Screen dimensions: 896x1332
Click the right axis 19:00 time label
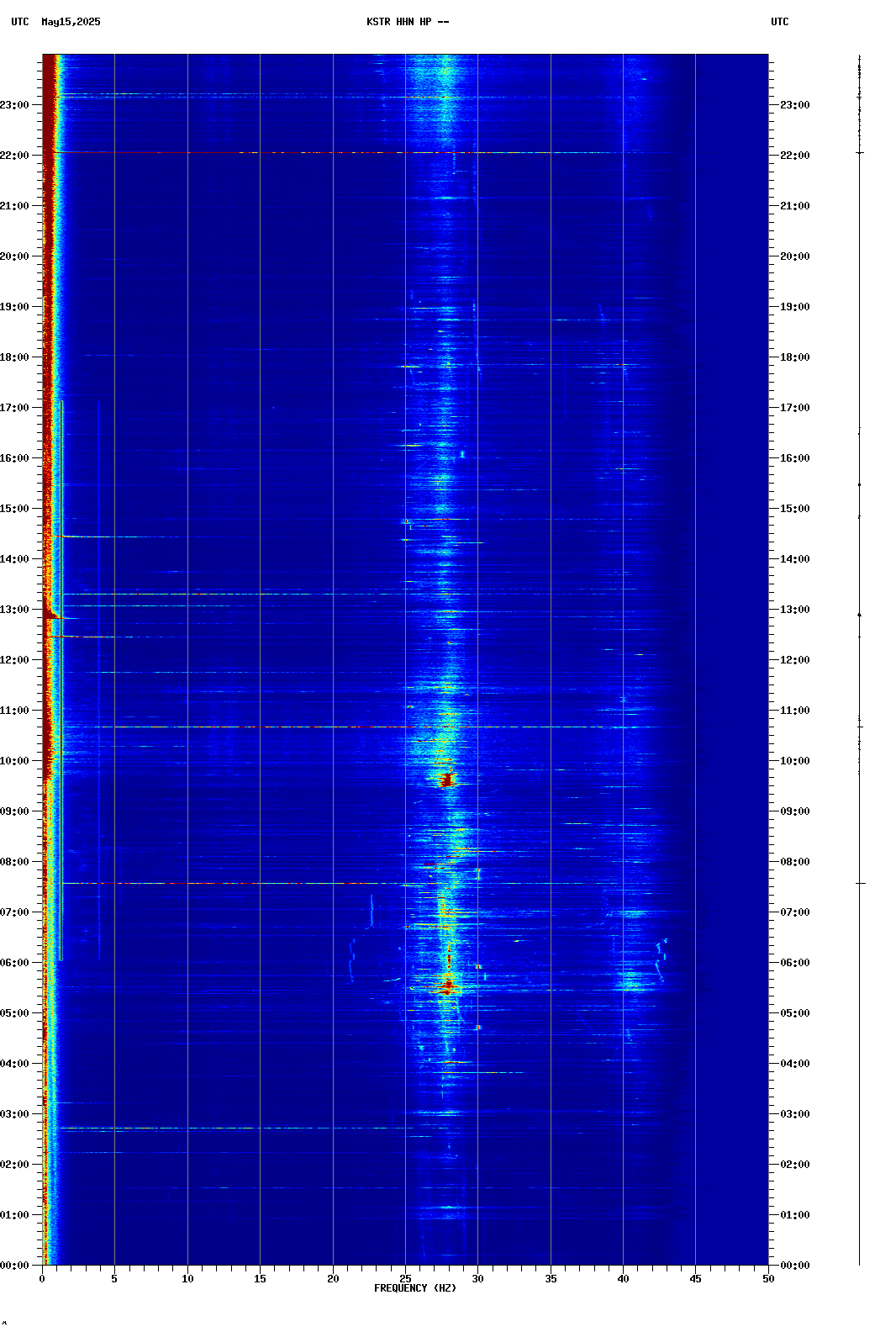pyautogui.click(x=795, y=307)
